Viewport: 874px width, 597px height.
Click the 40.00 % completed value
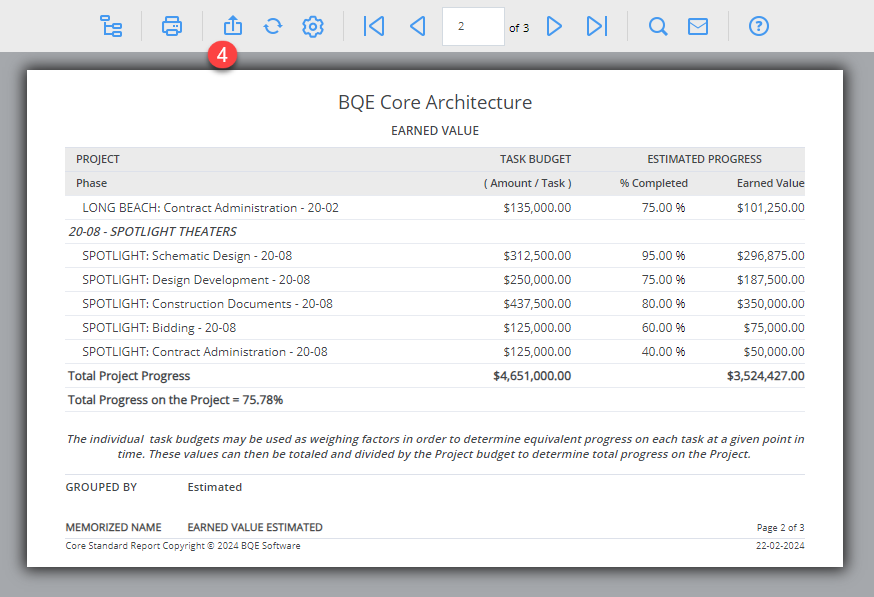point(663,352)
